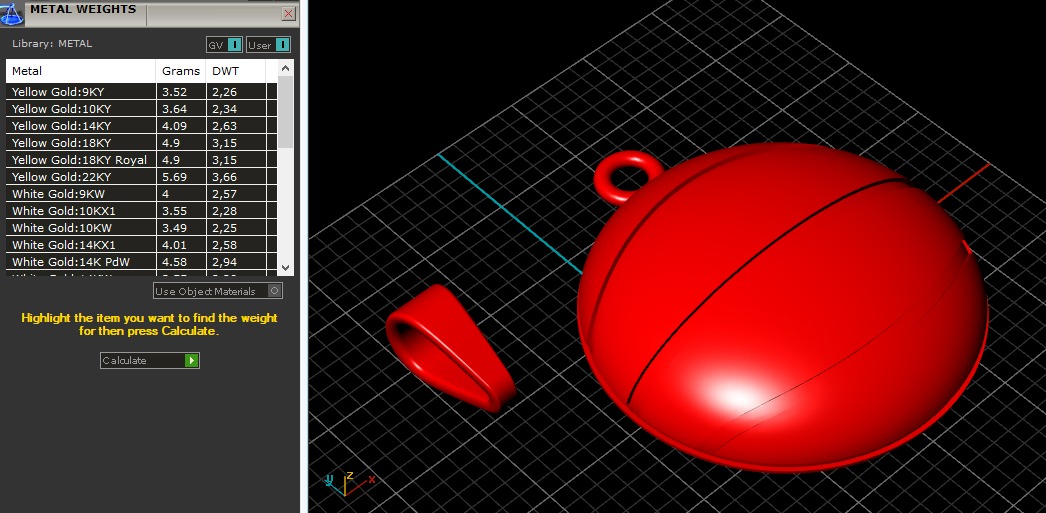The width and height of the screenshot is (1046, 513).
Task: Toggle the User library switch
Action: [x=268, y=45]
